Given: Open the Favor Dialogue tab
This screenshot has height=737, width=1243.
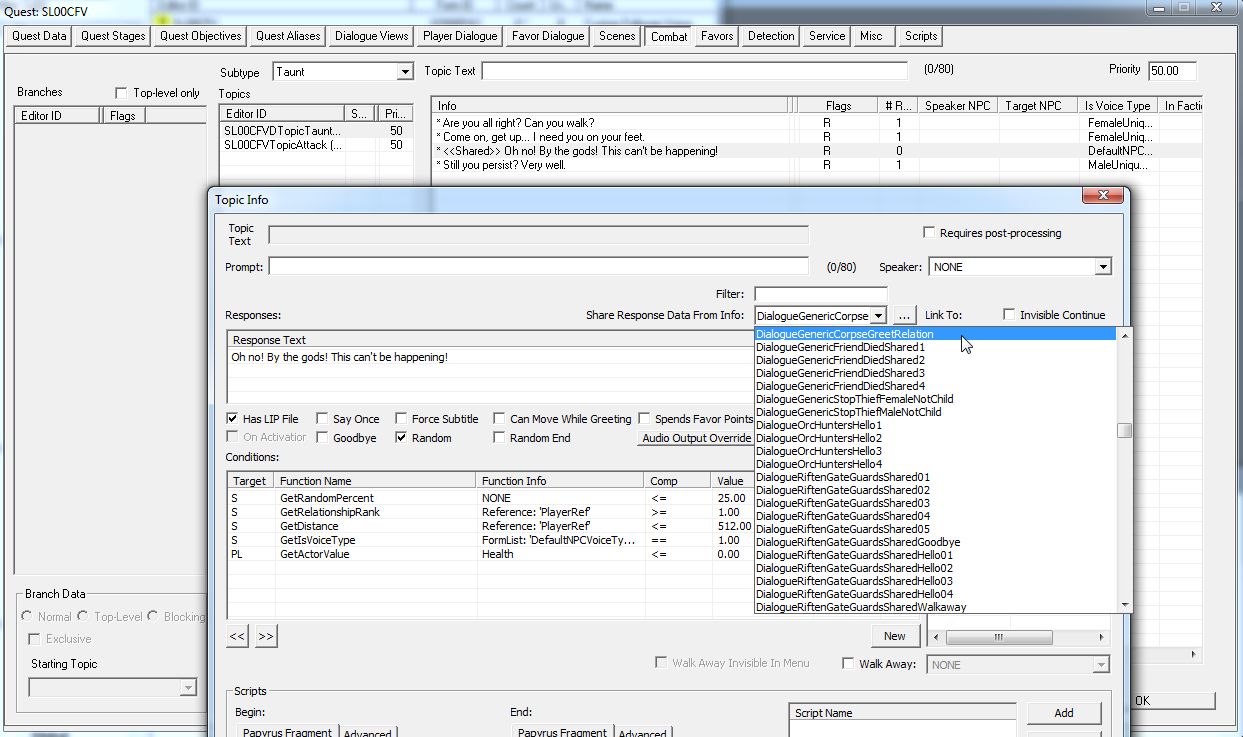Looking at the screenshot, I should 547,36.
